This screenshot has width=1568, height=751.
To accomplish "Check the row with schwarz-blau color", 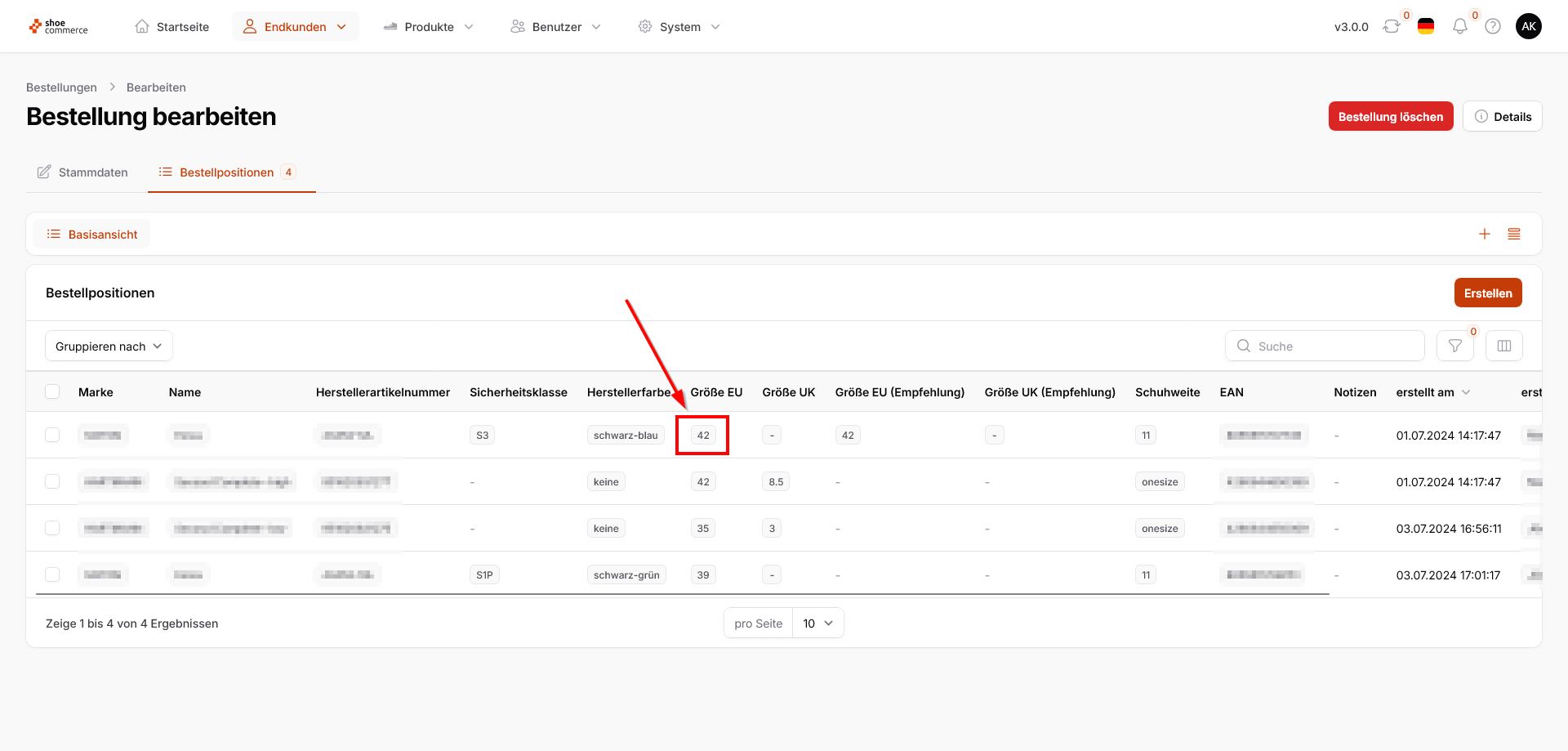I will 52,435.
